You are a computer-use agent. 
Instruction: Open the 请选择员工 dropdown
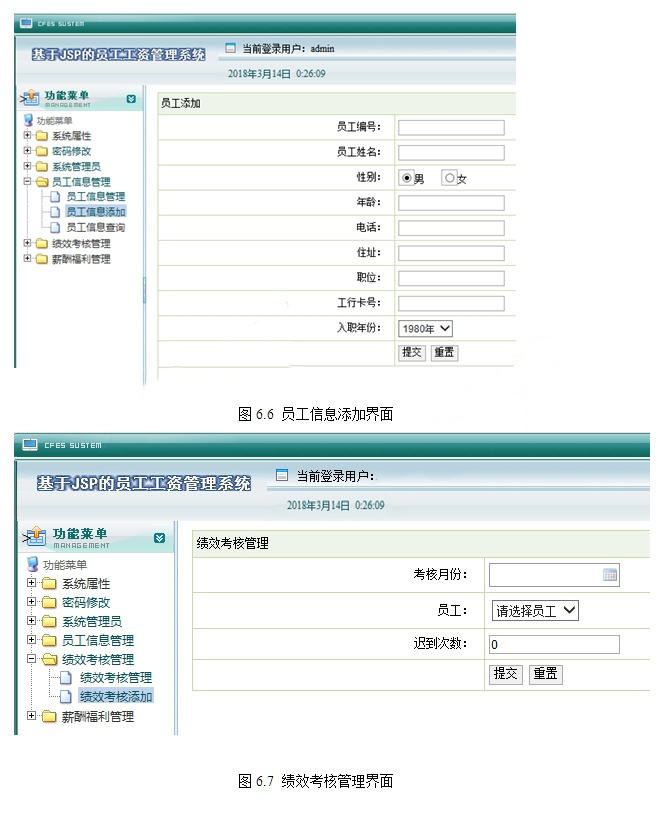pos(535,610)
